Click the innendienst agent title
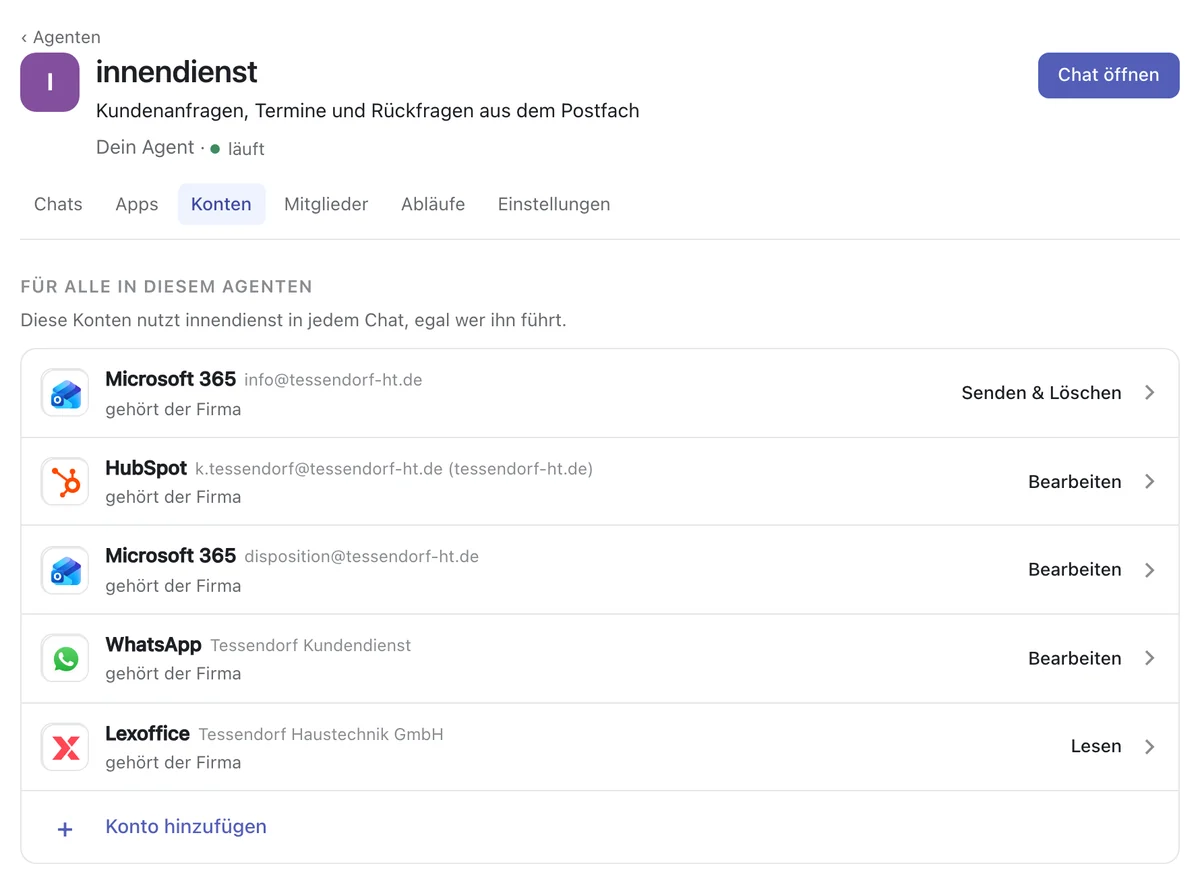This screenshot has width=1200, height=883. click(177, 71)
